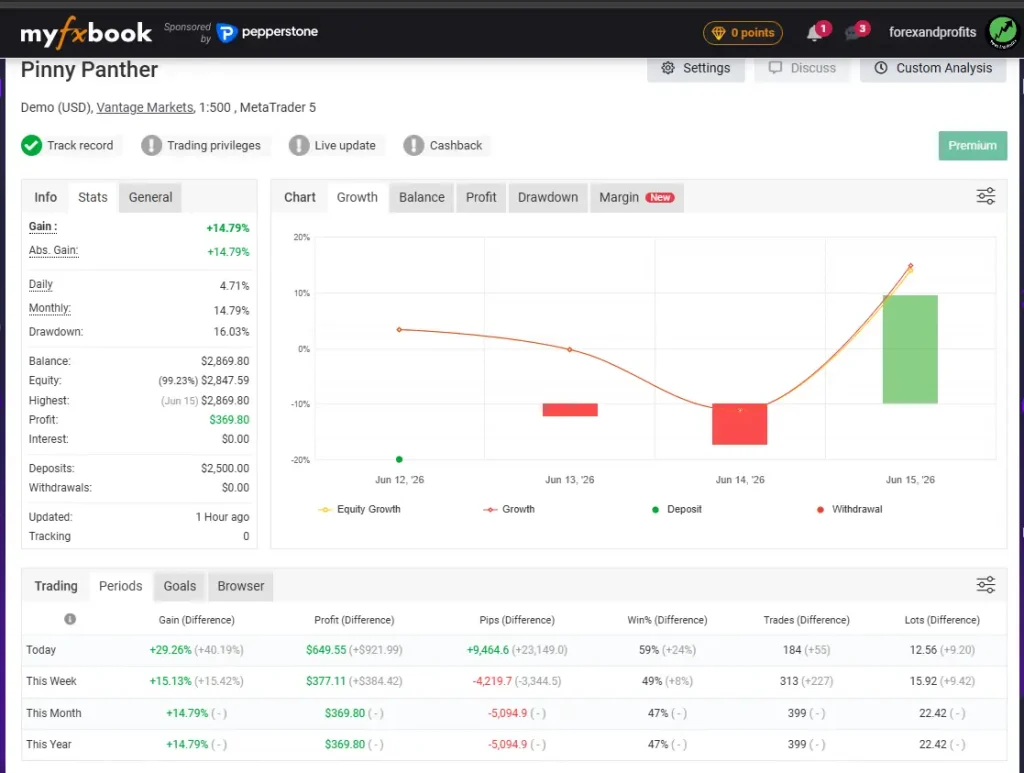
Task: Click the Balance $2,869.80 value
Action: pos(225,361)
